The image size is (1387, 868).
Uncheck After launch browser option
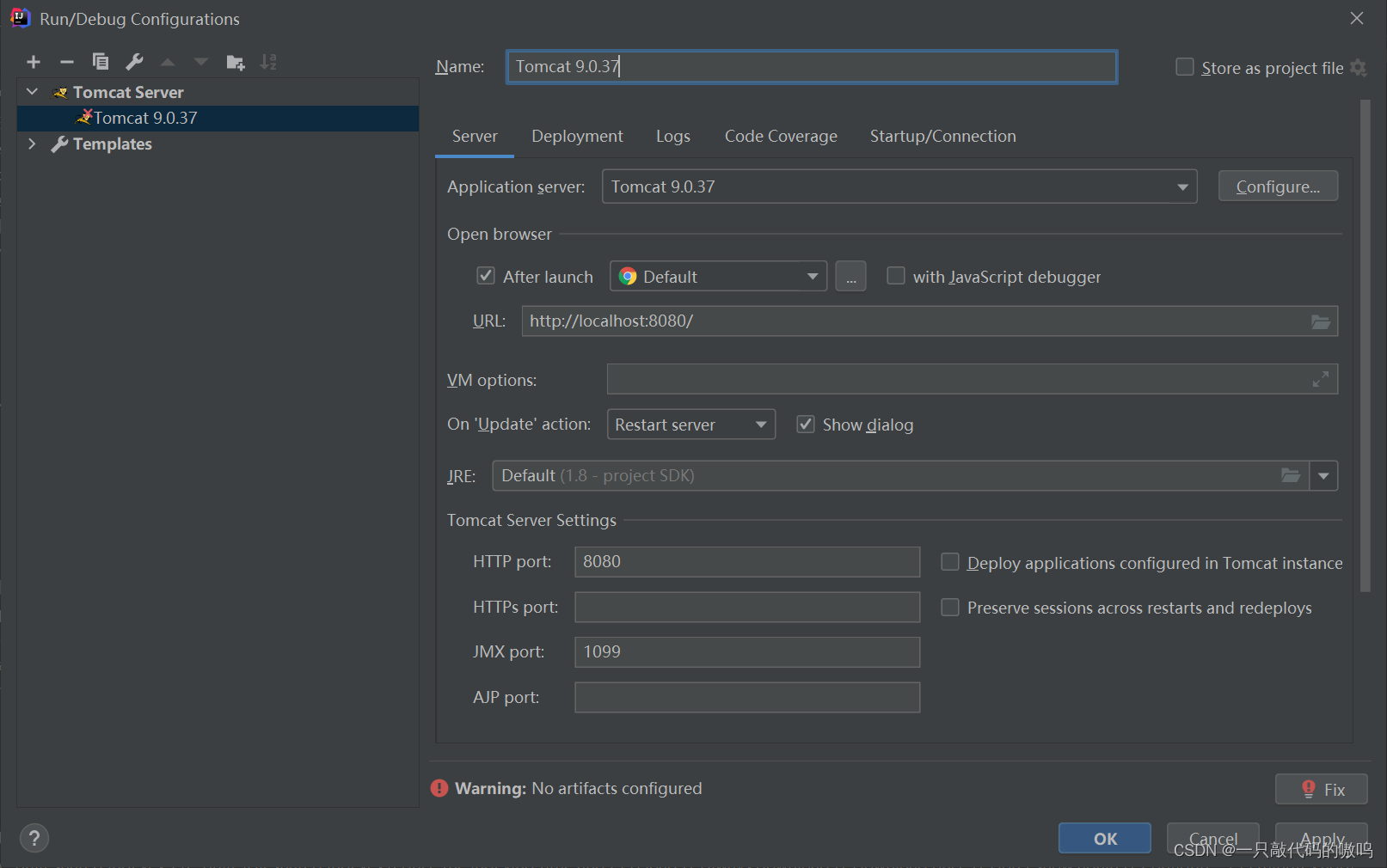tap(486, 276)
